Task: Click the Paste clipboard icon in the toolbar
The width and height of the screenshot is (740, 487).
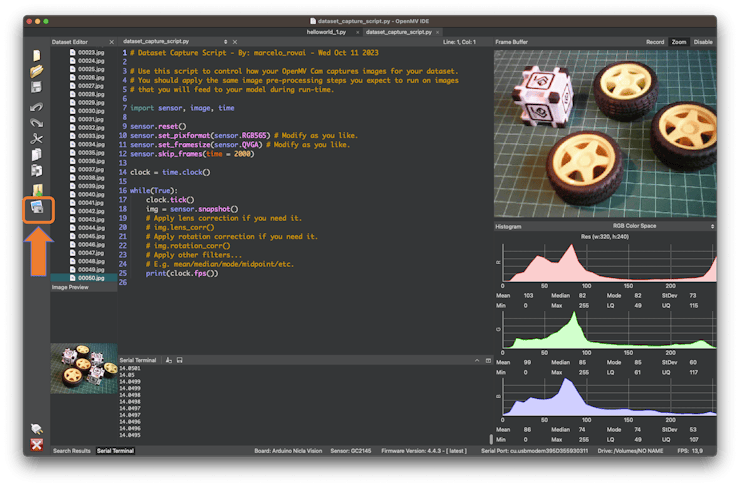Action: pos(37,171)
